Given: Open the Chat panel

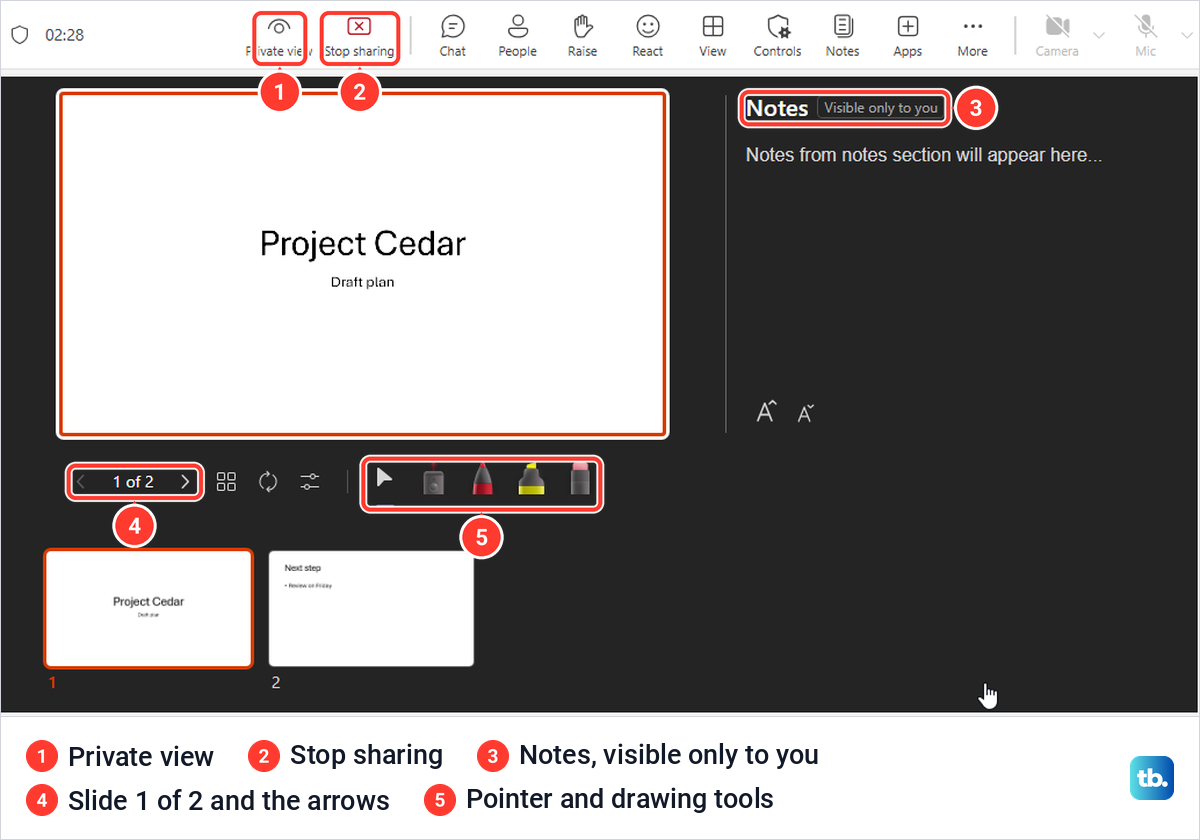Looking at the screenshot, I should coord(452,36).
